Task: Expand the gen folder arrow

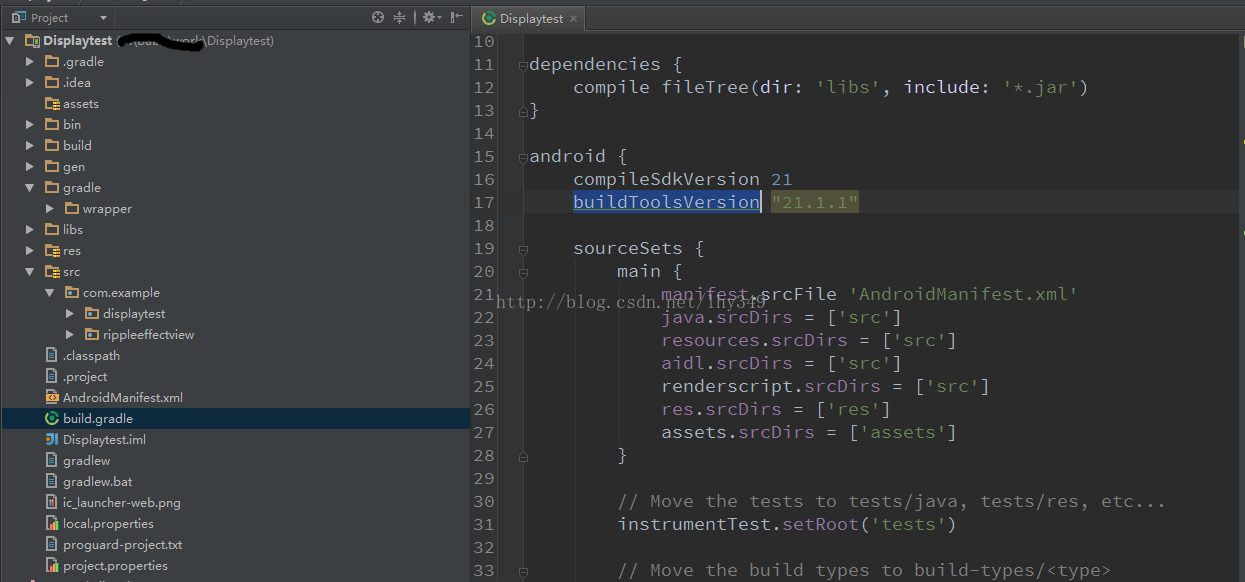Action: coord(30,167)
